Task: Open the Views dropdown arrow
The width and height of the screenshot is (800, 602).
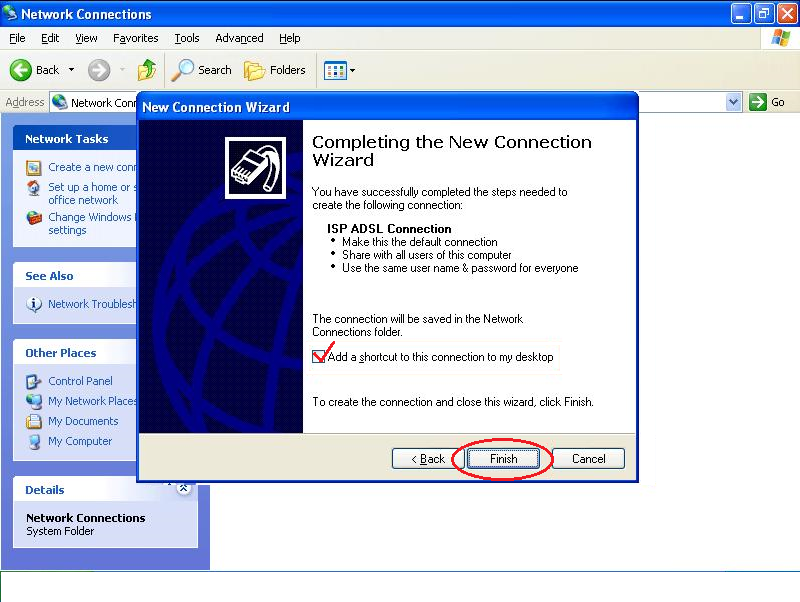Action: click(352, 70)
